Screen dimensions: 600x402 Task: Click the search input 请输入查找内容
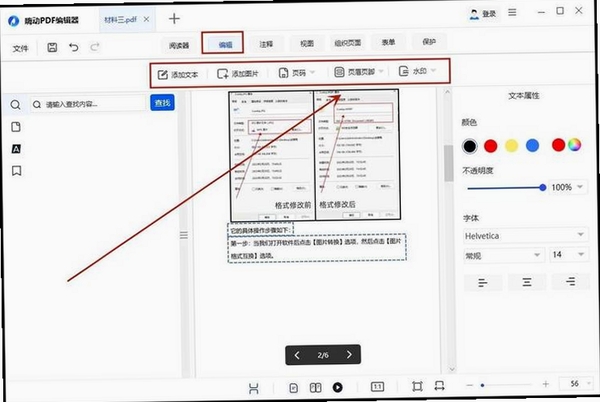point(90,104)
